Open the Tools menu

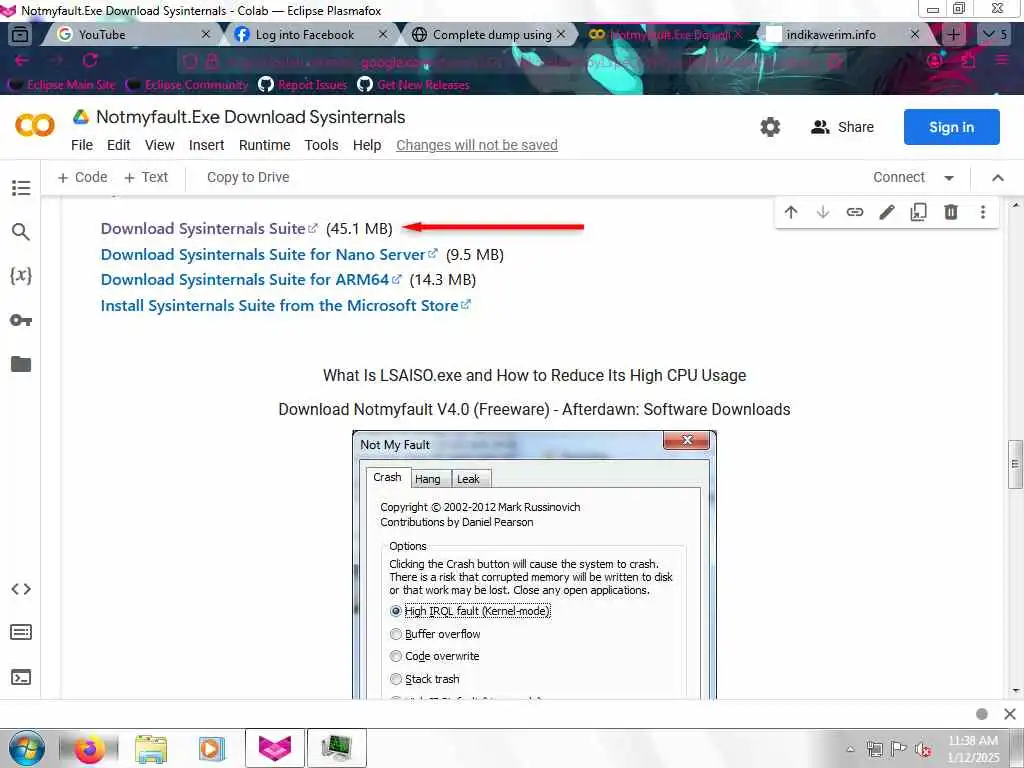point(321,145)
